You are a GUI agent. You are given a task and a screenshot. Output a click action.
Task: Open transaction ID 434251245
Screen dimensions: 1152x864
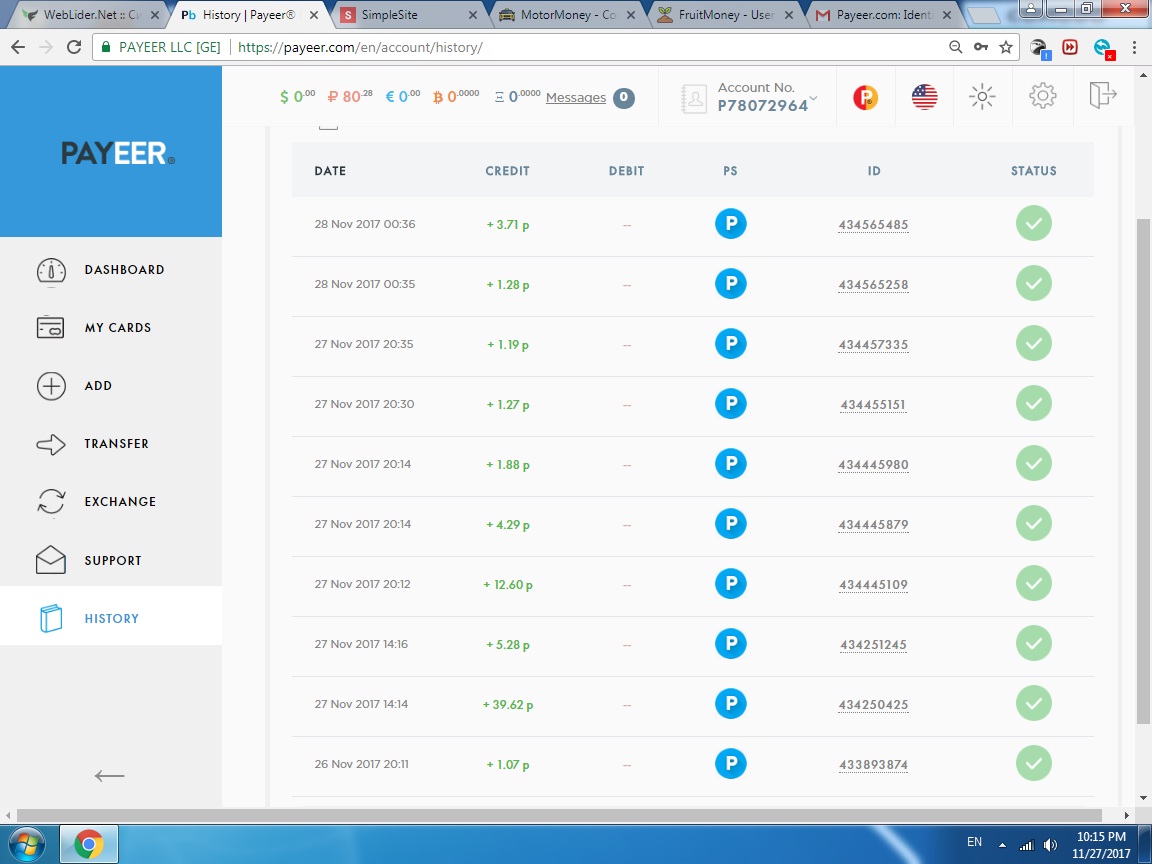(x=873, y=645)
